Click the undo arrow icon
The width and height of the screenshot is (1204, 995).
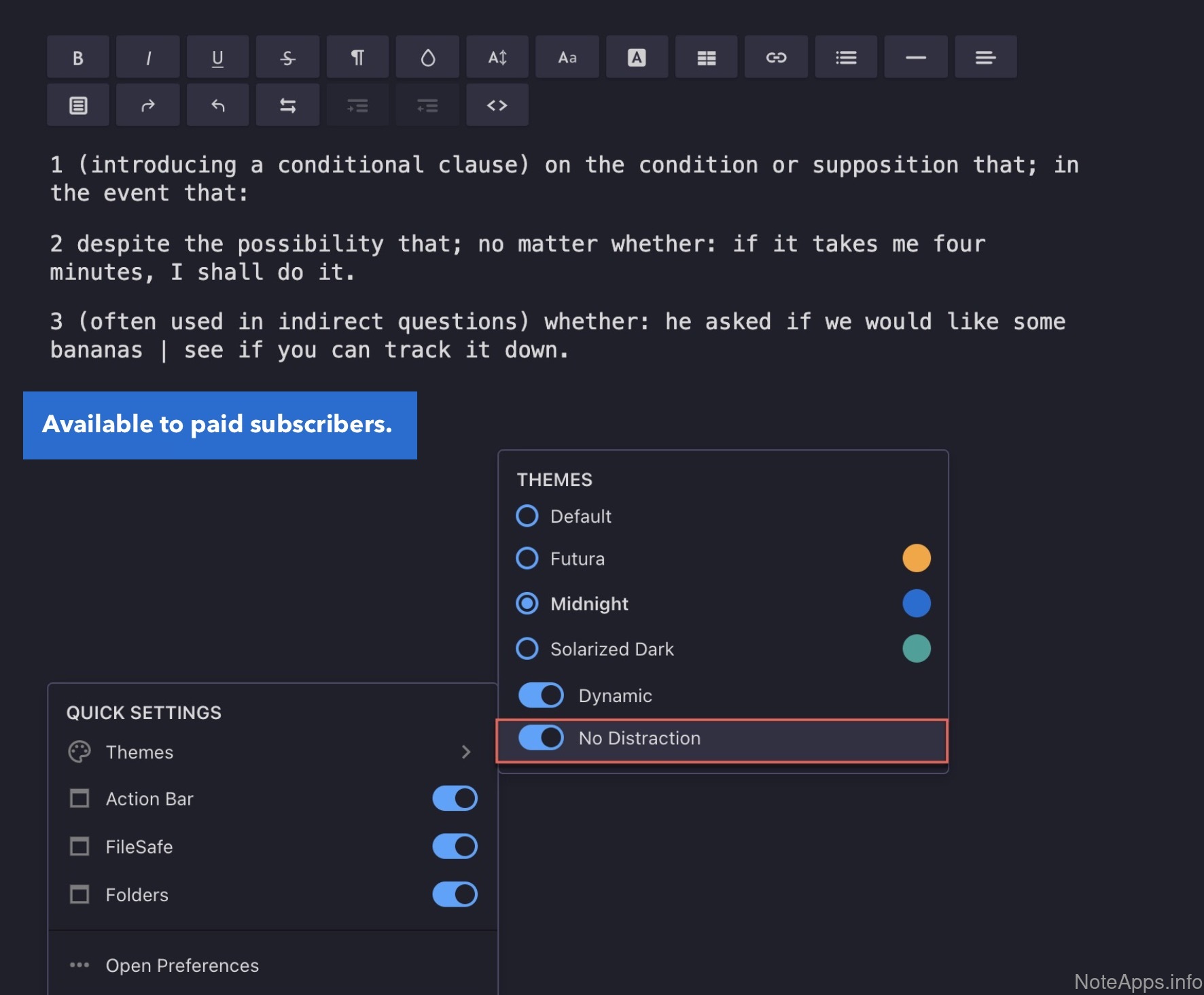point(217,105)
